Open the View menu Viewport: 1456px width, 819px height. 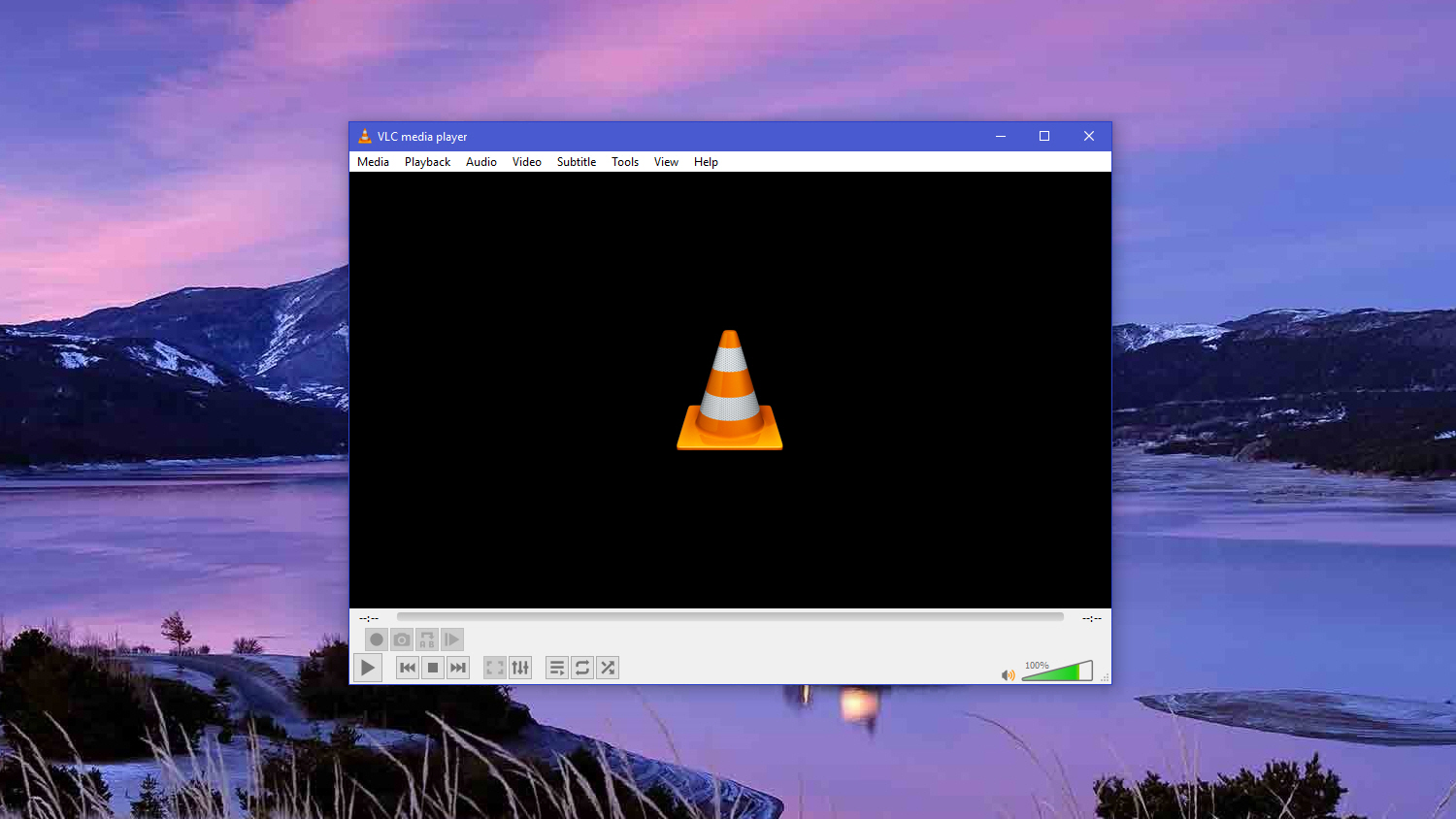tap(666, 161)
